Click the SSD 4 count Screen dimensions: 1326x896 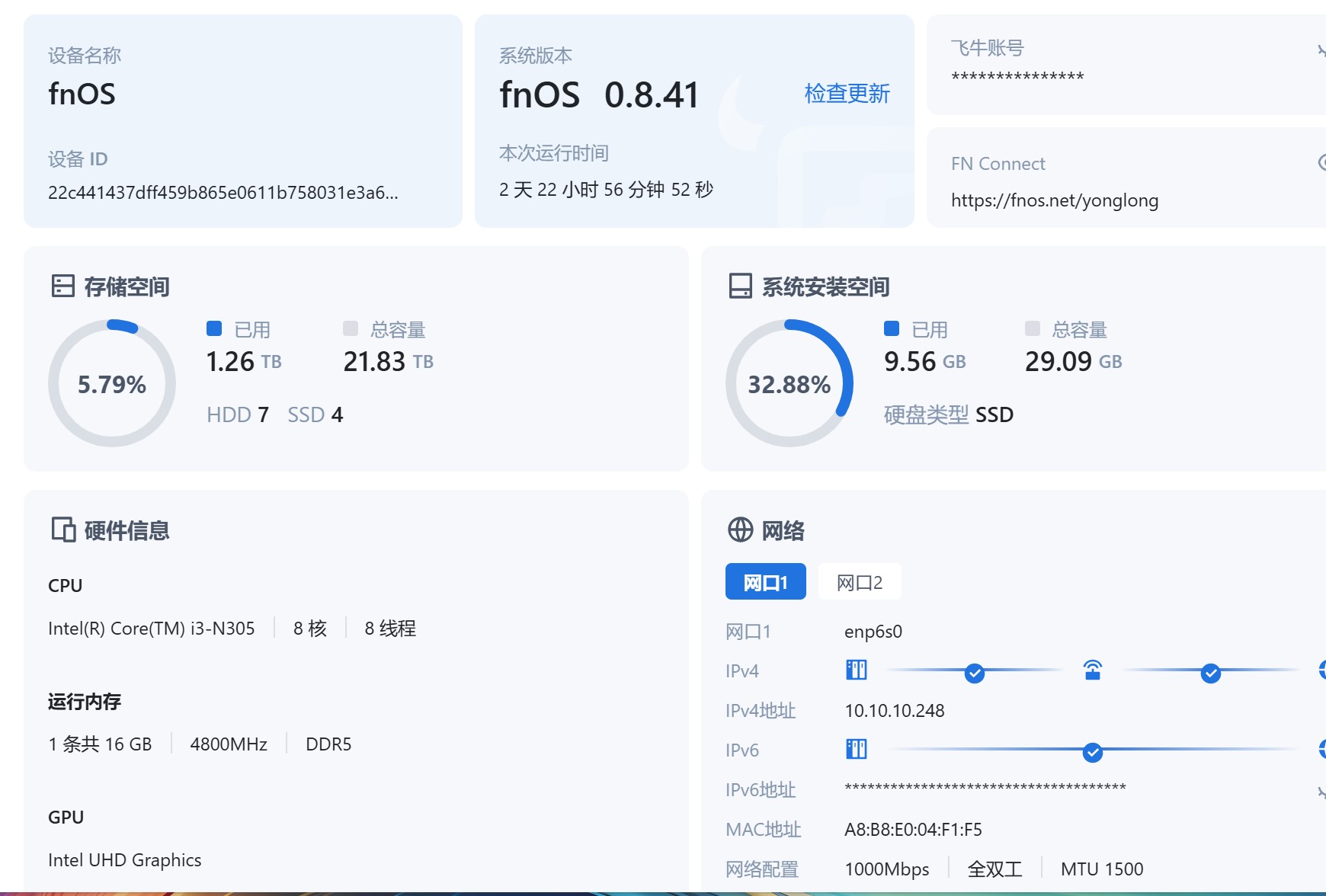[315, 414]
